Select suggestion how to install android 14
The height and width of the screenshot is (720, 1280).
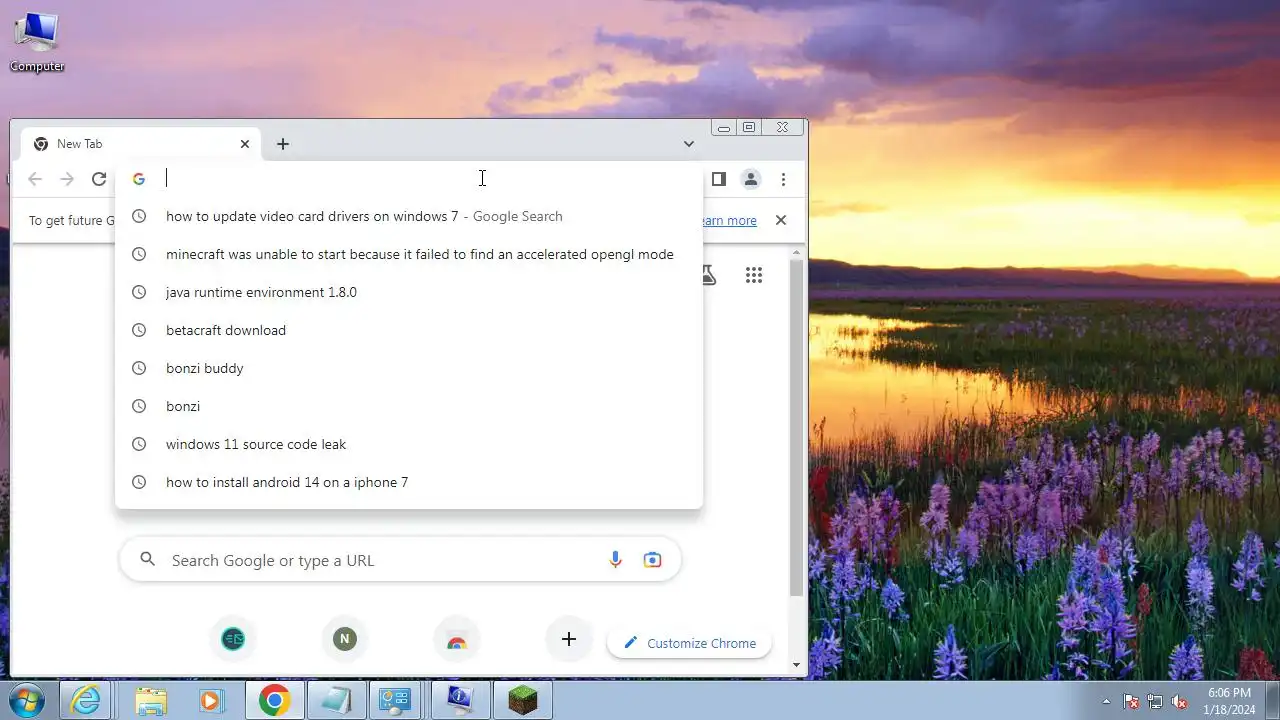409,482
